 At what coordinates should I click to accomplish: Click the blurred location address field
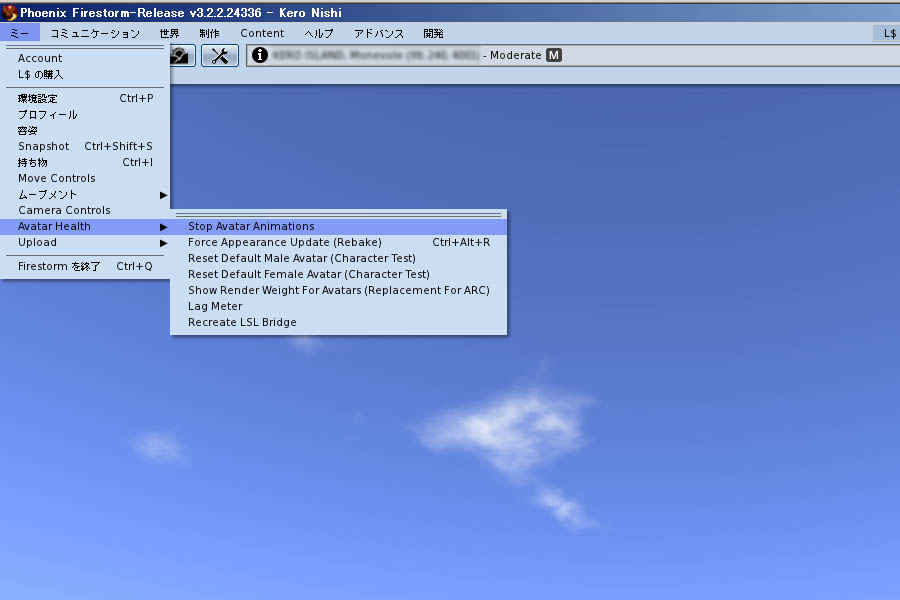(375, 55)
